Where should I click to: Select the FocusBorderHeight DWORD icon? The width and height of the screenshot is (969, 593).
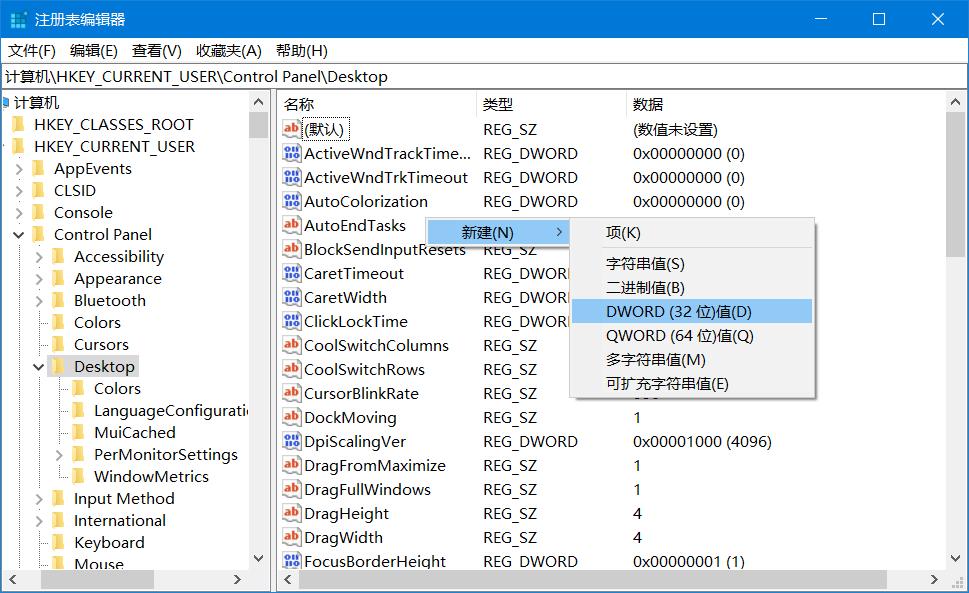pyautogui.click(x=293, y=561)
